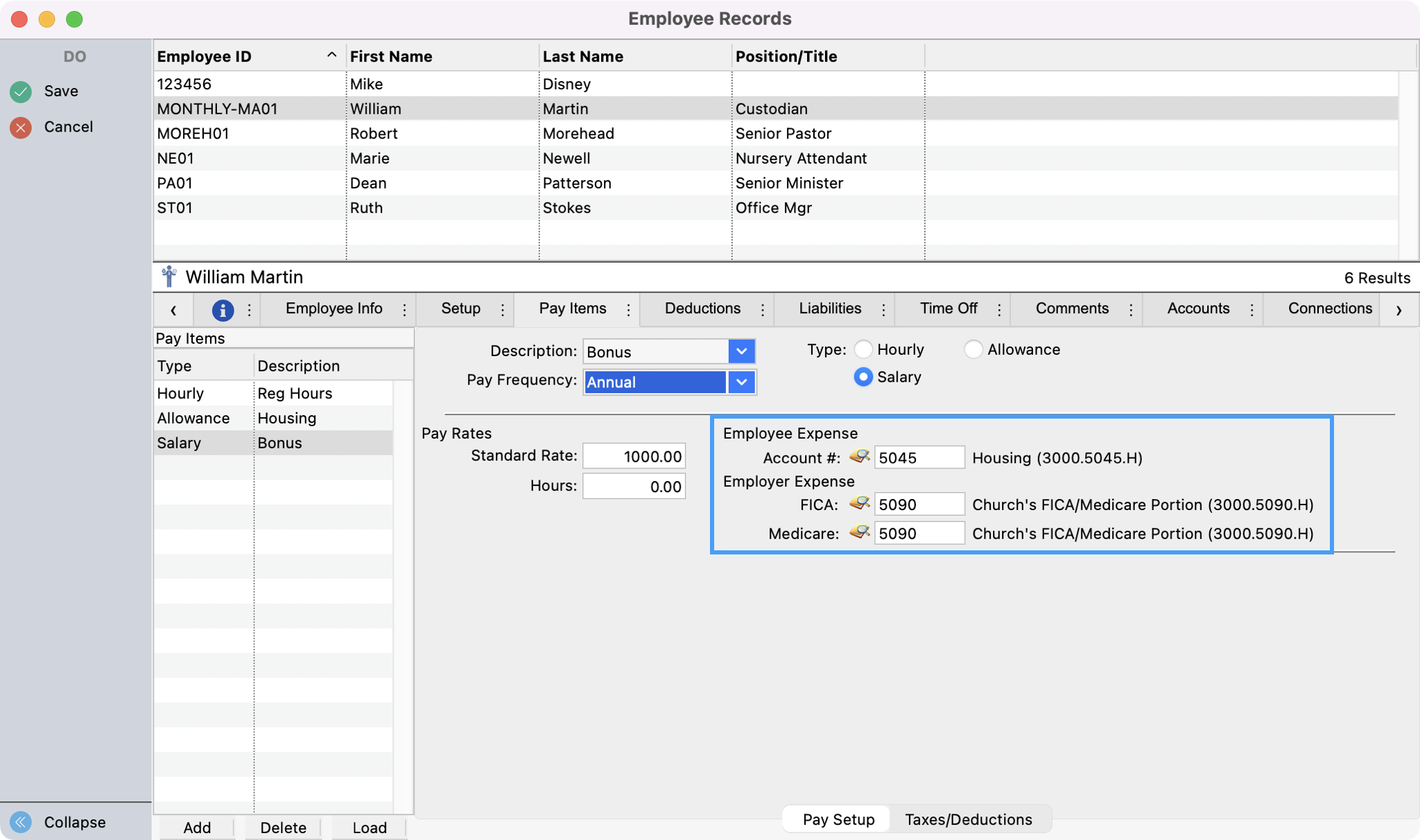Click the employee person icon by William Martin
Screen dimensions: 1420x840
(x=168, y=277)
